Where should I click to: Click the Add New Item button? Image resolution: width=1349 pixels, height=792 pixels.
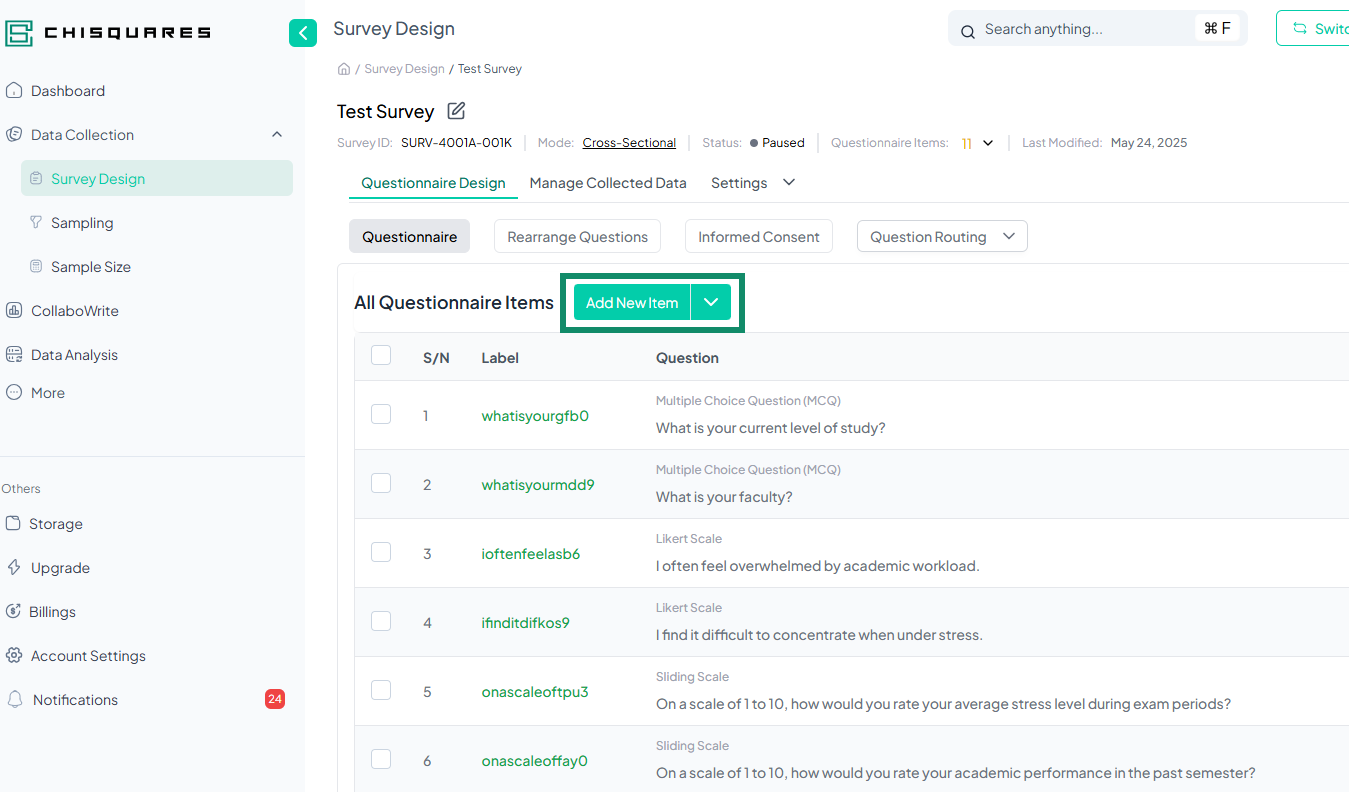pos(632,303)
